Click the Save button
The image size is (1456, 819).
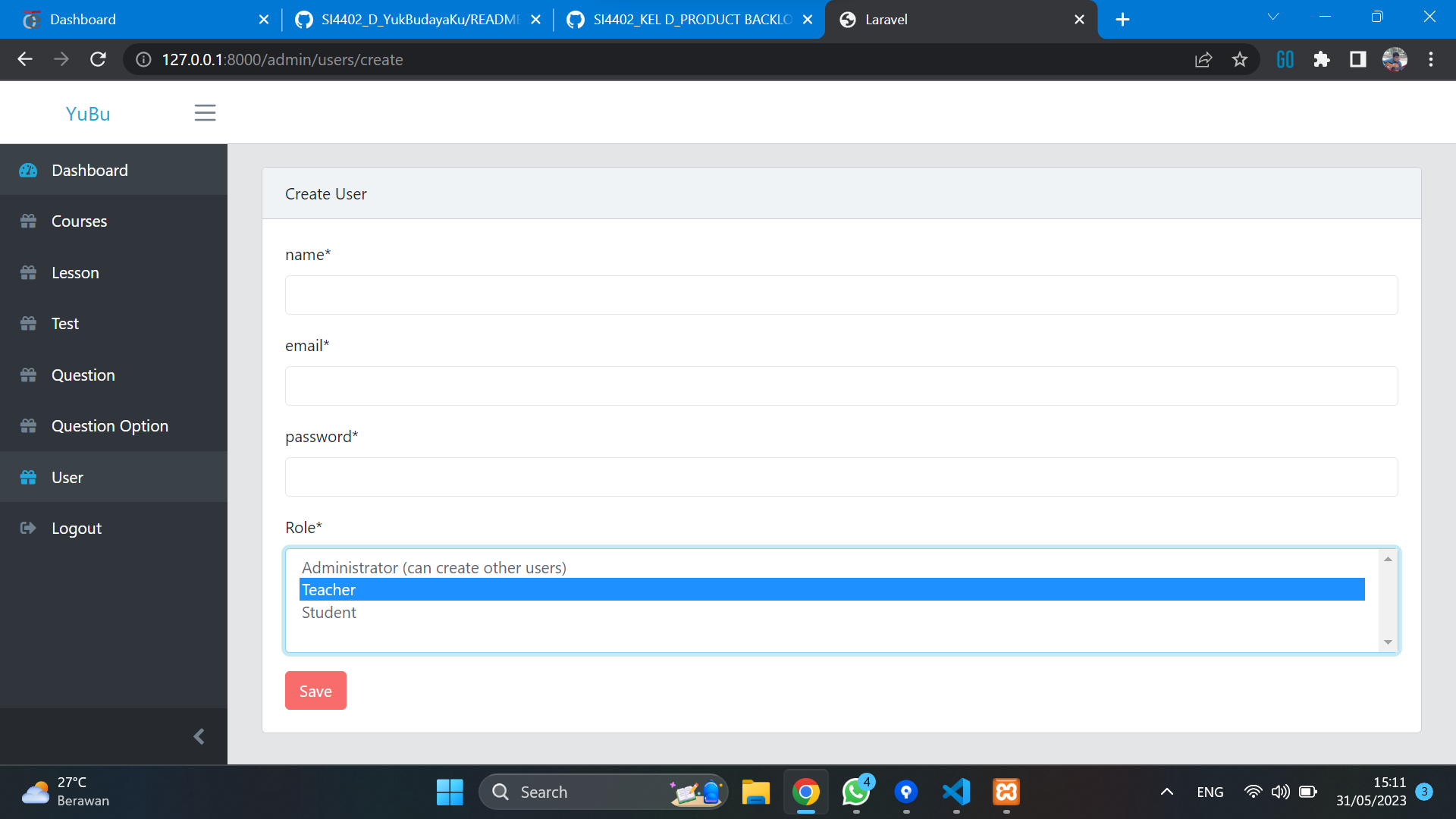click(x=315, y=690)
